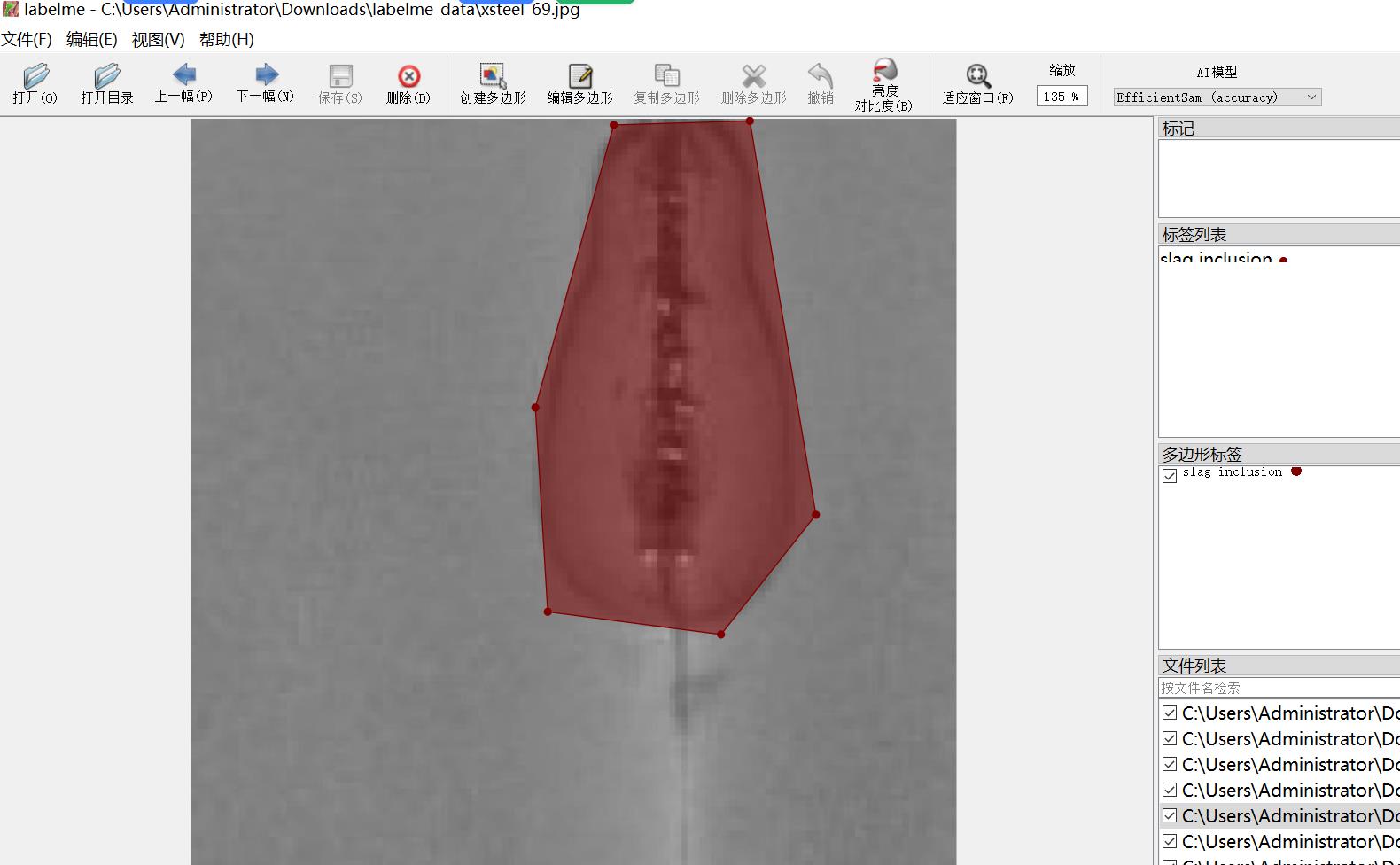Viewport: 1400px width, 865px height.
Task: Toggle slag inclusion polygon visibility checkbox
Action: (1170, 475)
